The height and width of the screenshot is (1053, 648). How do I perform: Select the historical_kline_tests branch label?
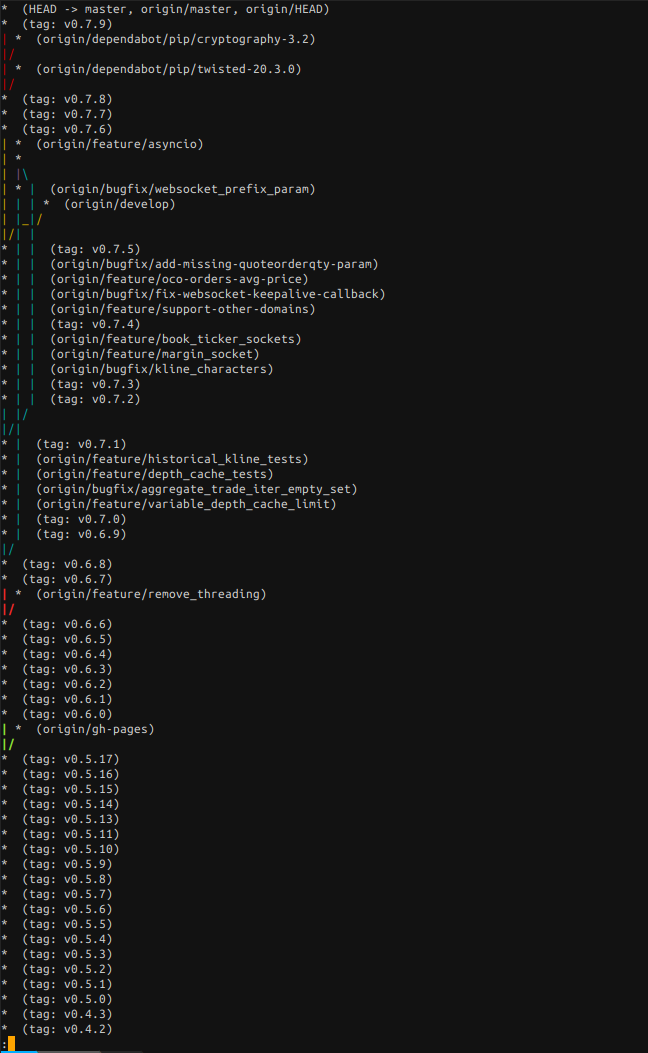[x=172, y=459]
